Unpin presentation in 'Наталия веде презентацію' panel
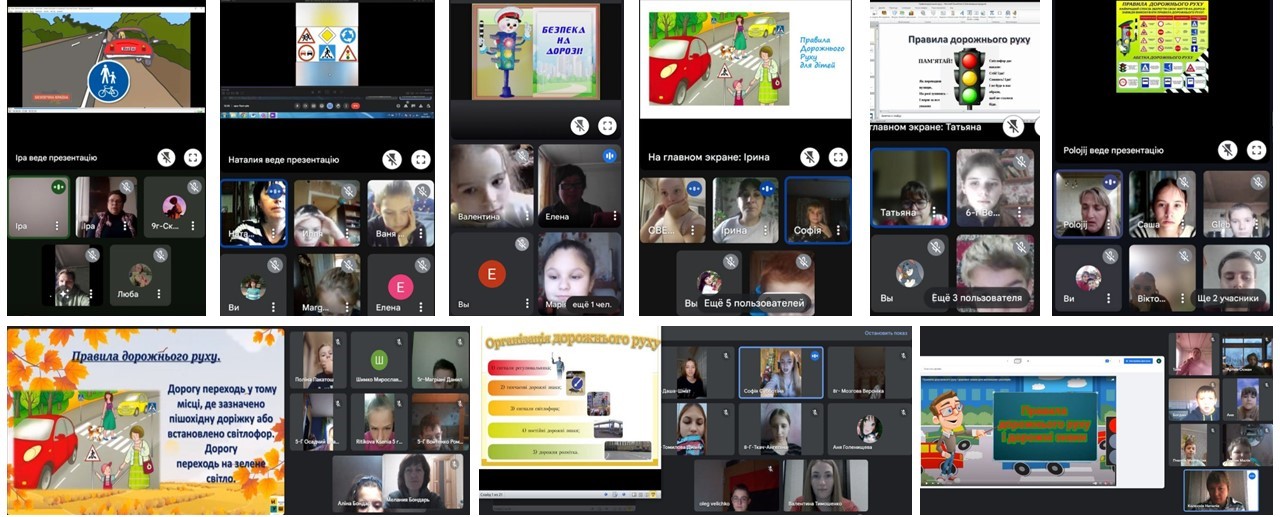 (x=393, y=159)
